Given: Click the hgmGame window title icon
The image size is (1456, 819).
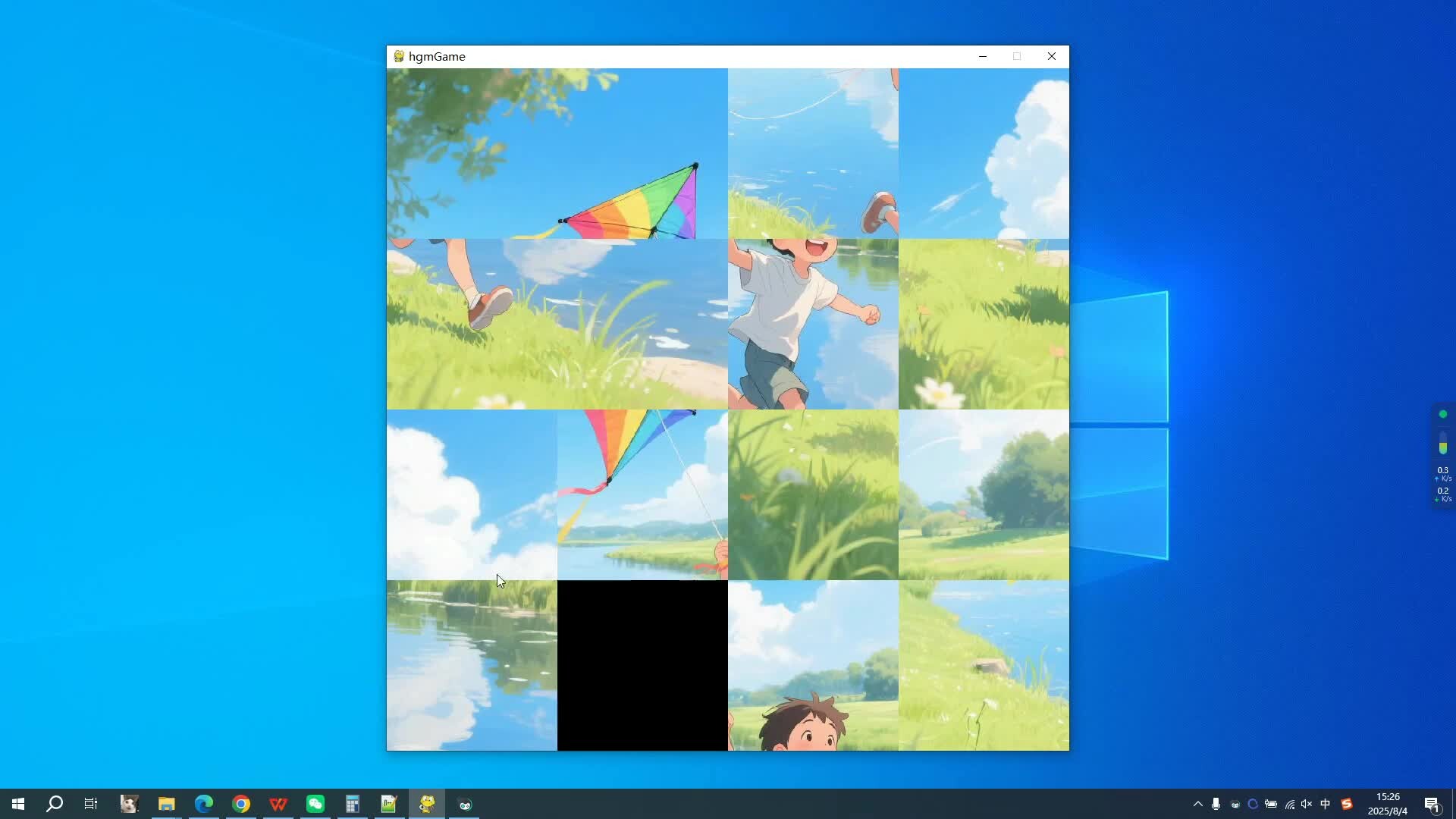Looking at the screenshot, I should [399, 56].
